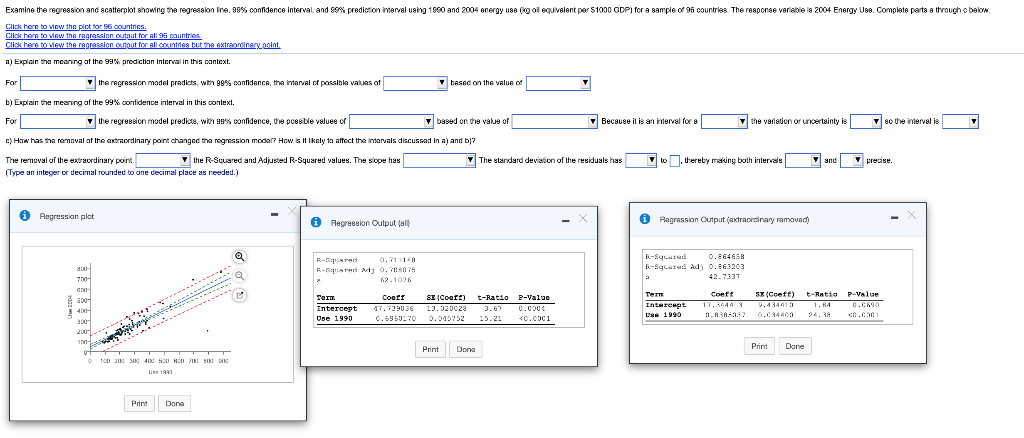Click Done in the Regression plot dialog
Screen dimensions: 1024x438
(x=174, y=403)
